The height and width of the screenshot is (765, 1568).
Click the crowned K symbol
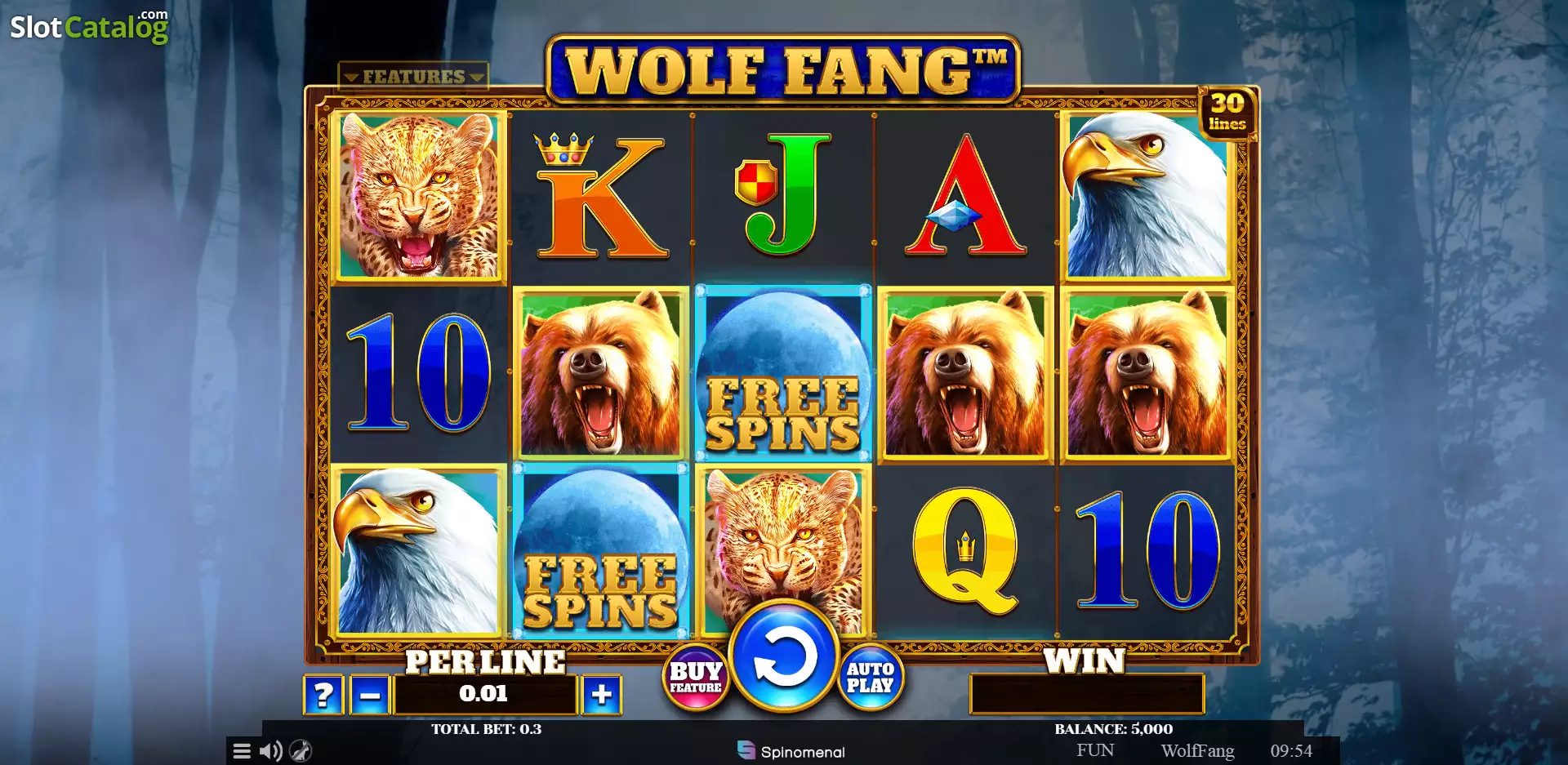pyautogui.click(x=601, y=194)
